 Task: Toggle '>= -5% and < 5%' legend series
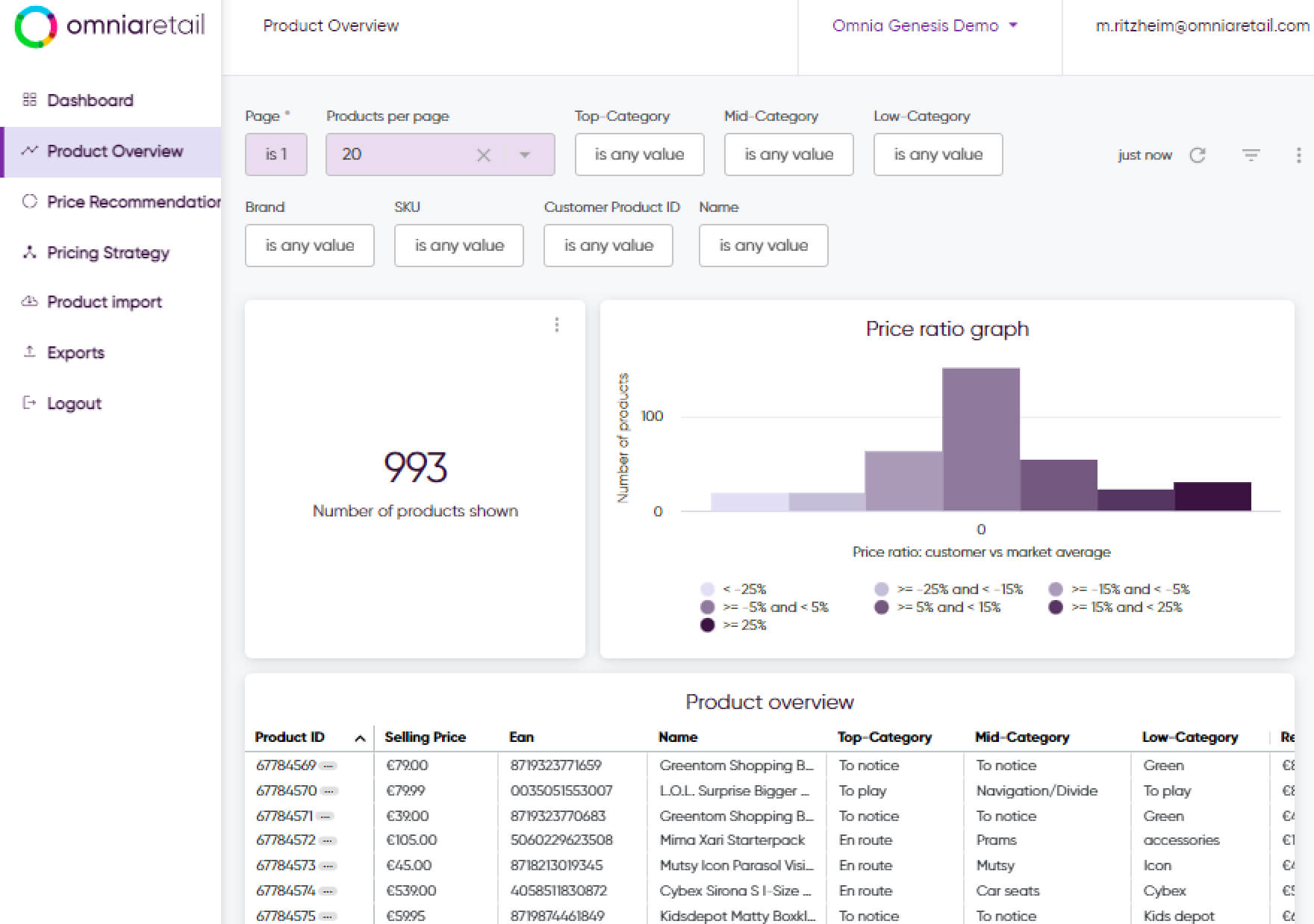coord(765,607)
